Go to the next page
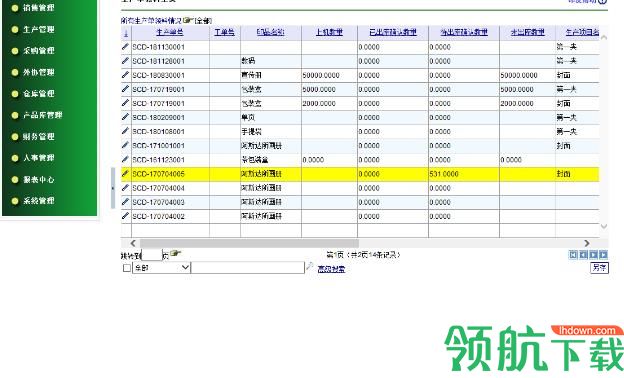 (593, 255)
